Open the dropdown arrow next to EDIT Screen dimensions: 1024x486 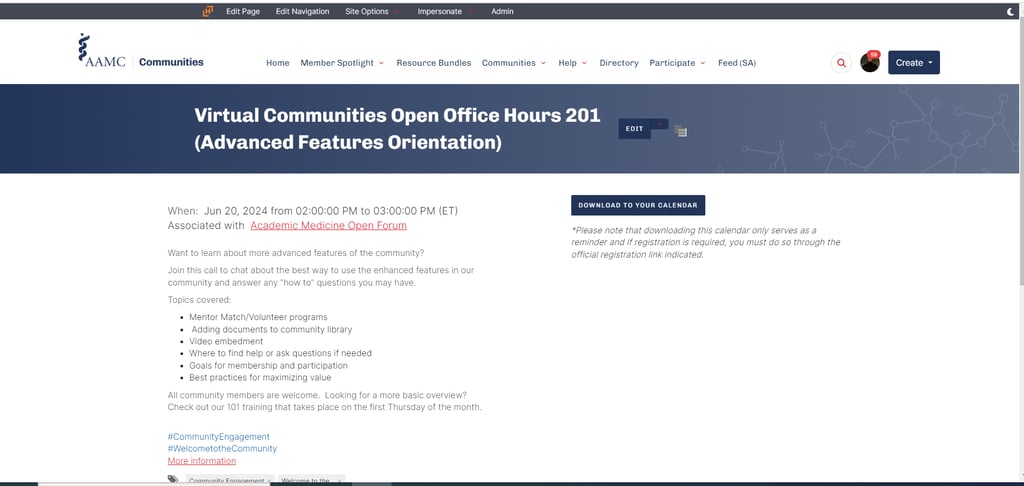[x=660, y=123]
